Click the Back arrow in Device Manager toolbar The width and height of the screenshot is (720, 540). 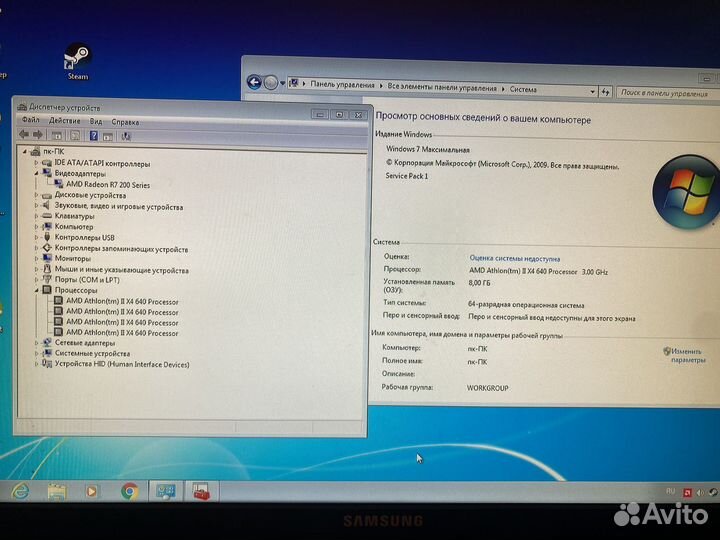(x=24, y=135)
